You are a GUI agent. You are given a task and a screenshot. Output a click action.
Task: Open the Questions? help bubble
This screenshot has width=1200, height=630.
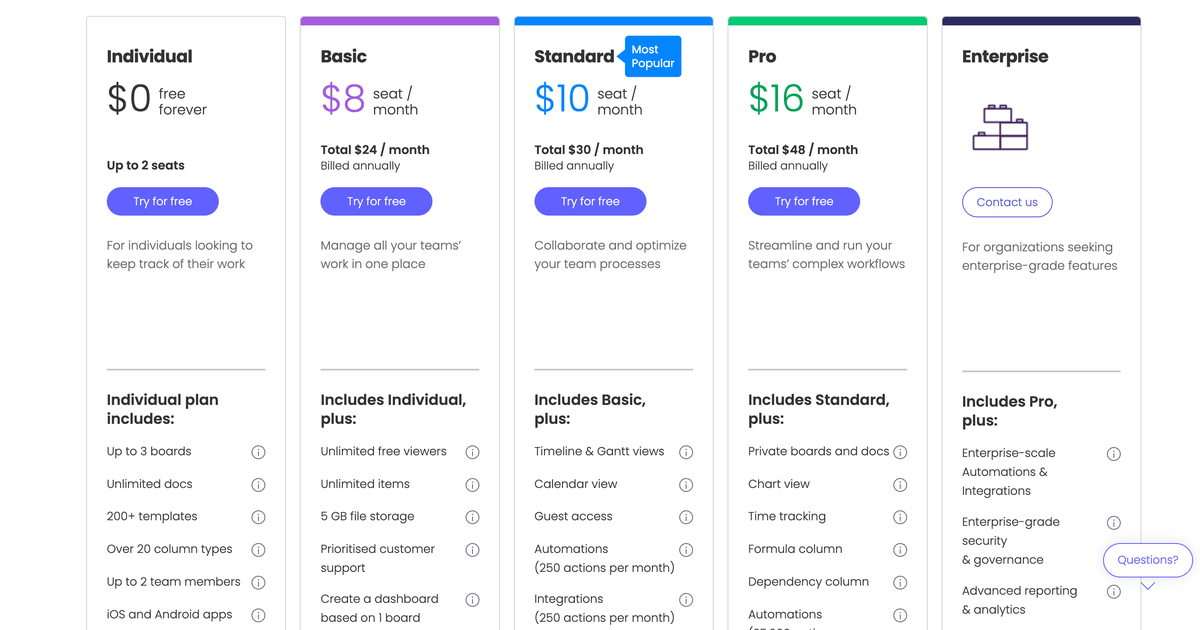[x=1147, y=560]
